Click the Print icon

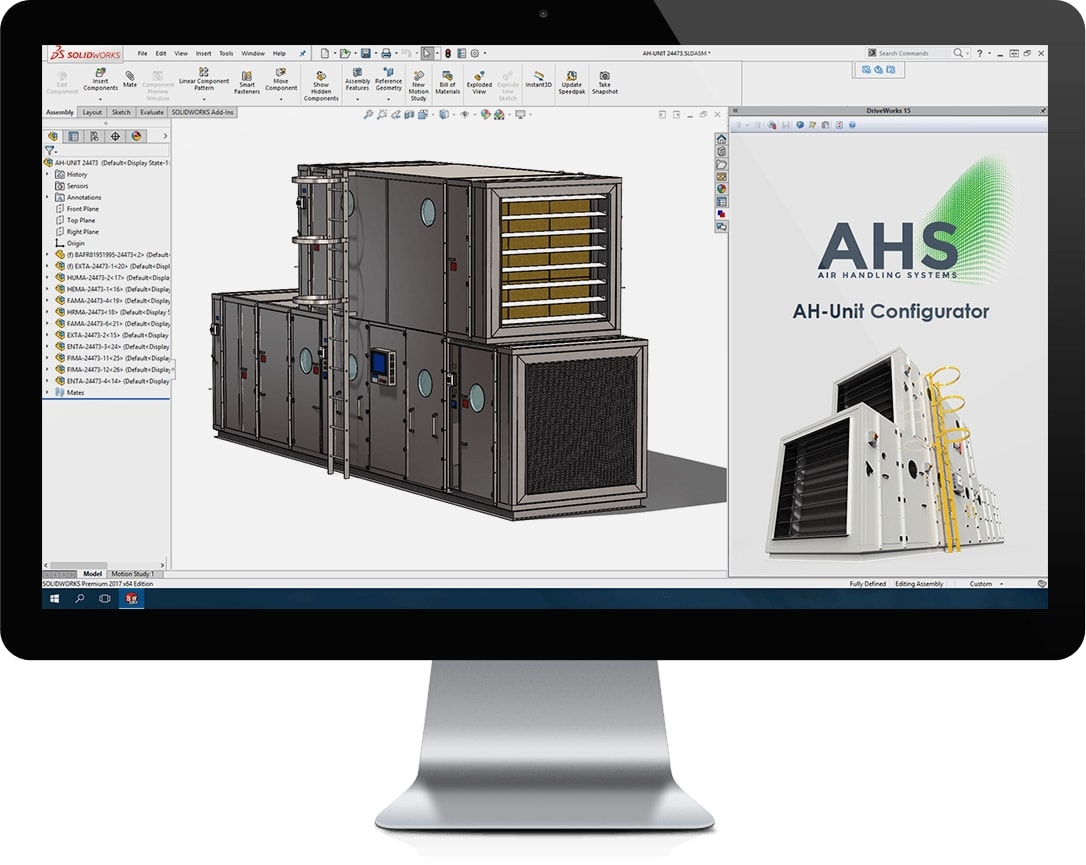[386, 53]
